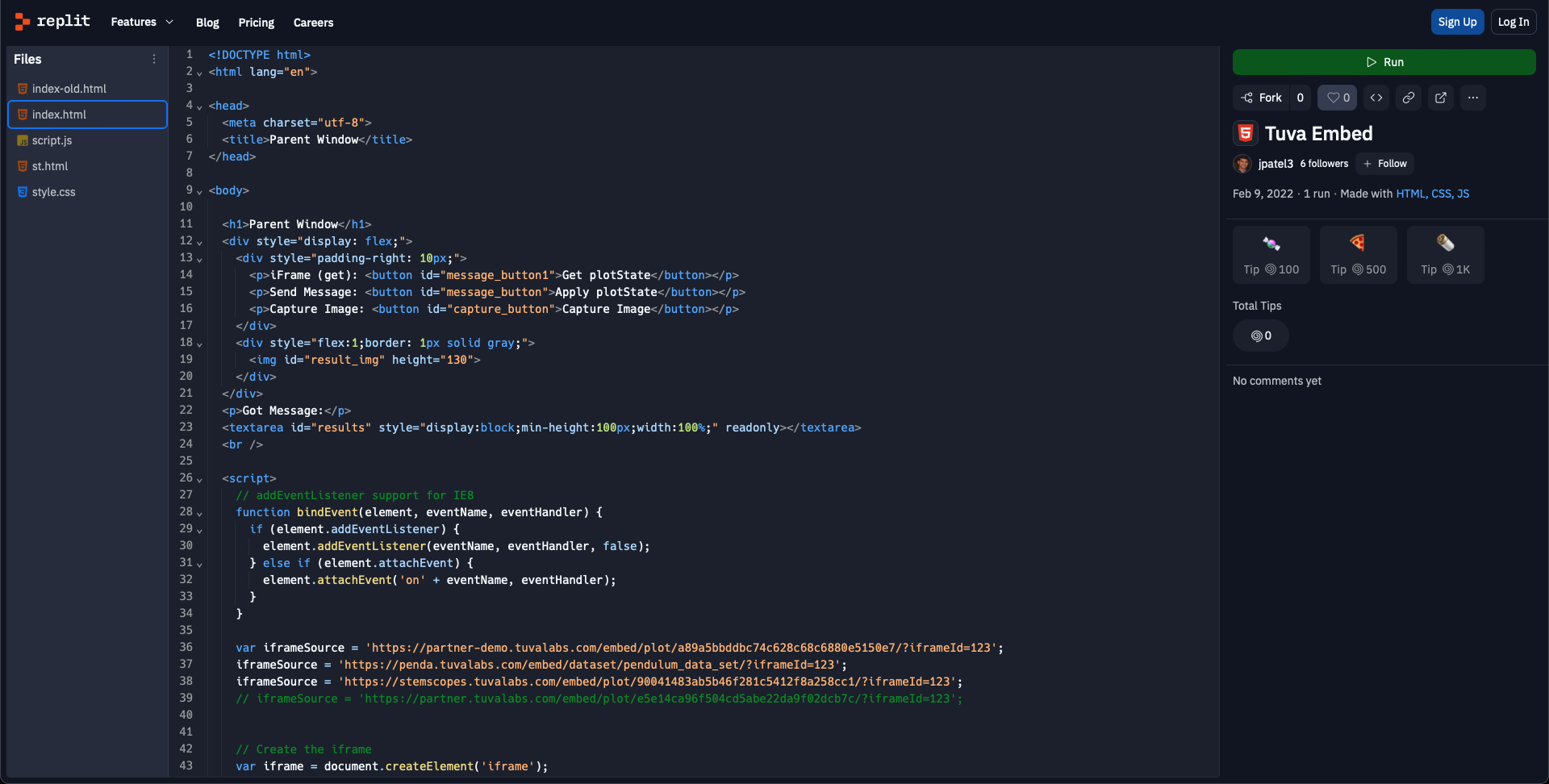Collapse the html tag on line 2

(x=199, y=73)
